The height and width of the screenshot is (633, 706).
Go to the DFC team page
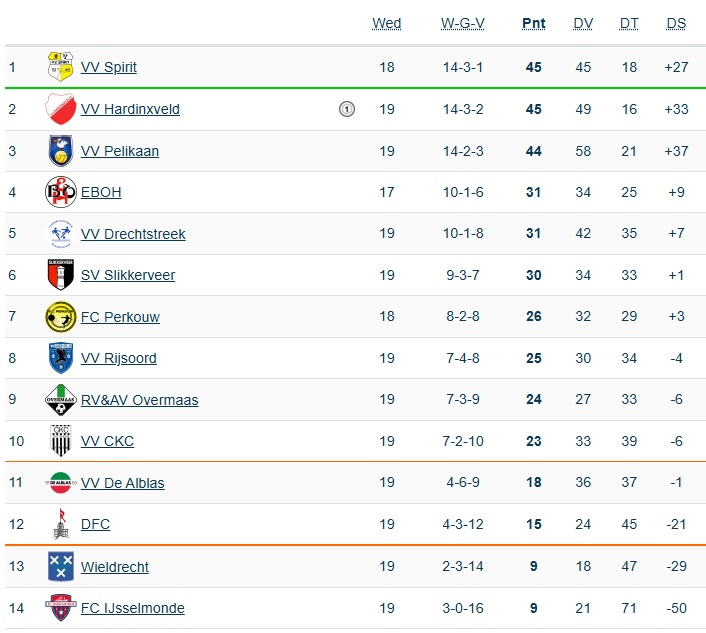click(x=95, y=524)
